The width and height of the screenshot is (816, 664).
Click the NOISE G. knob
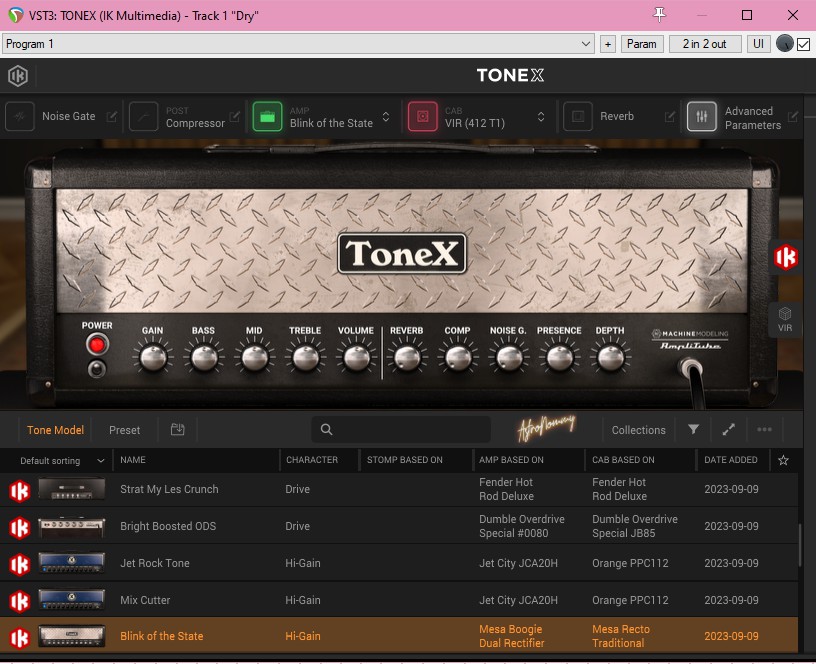click(x=508, y=358)
